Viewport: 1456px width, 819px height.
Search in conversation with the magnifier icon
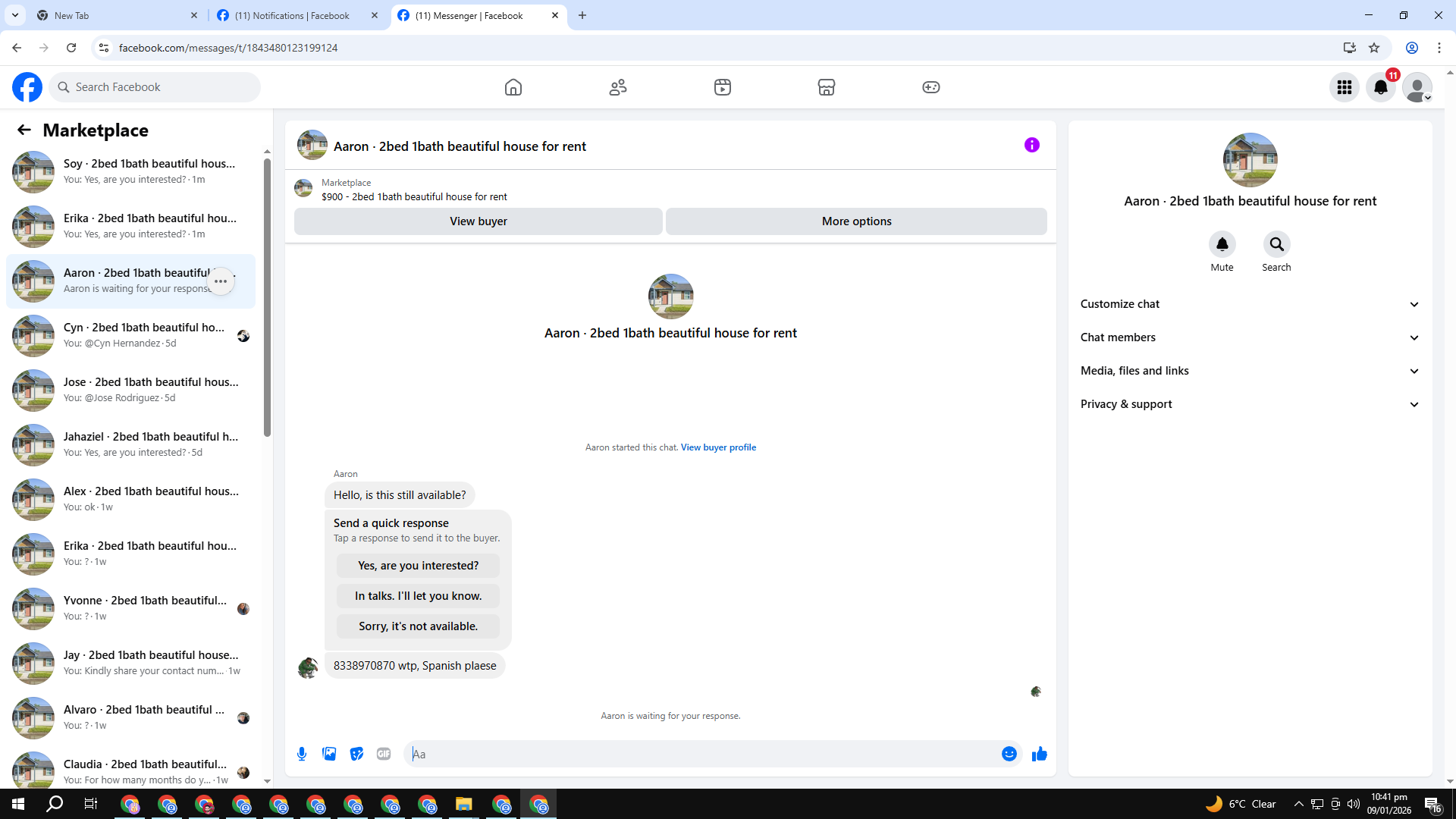(1276, 244)
